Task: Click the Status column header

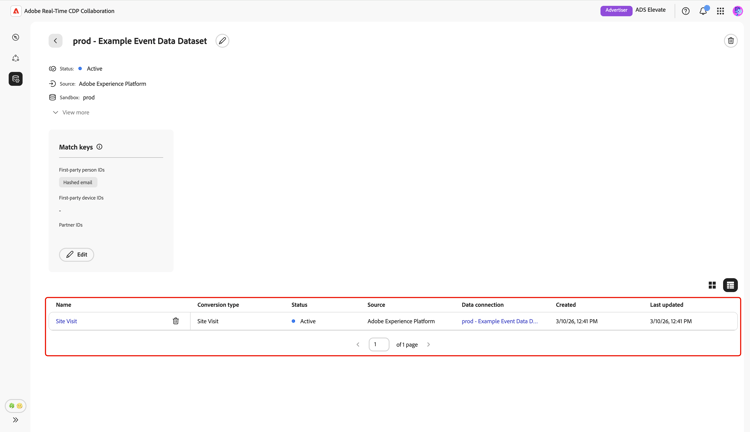Action: pyautogui.click(x=299, y=305)
